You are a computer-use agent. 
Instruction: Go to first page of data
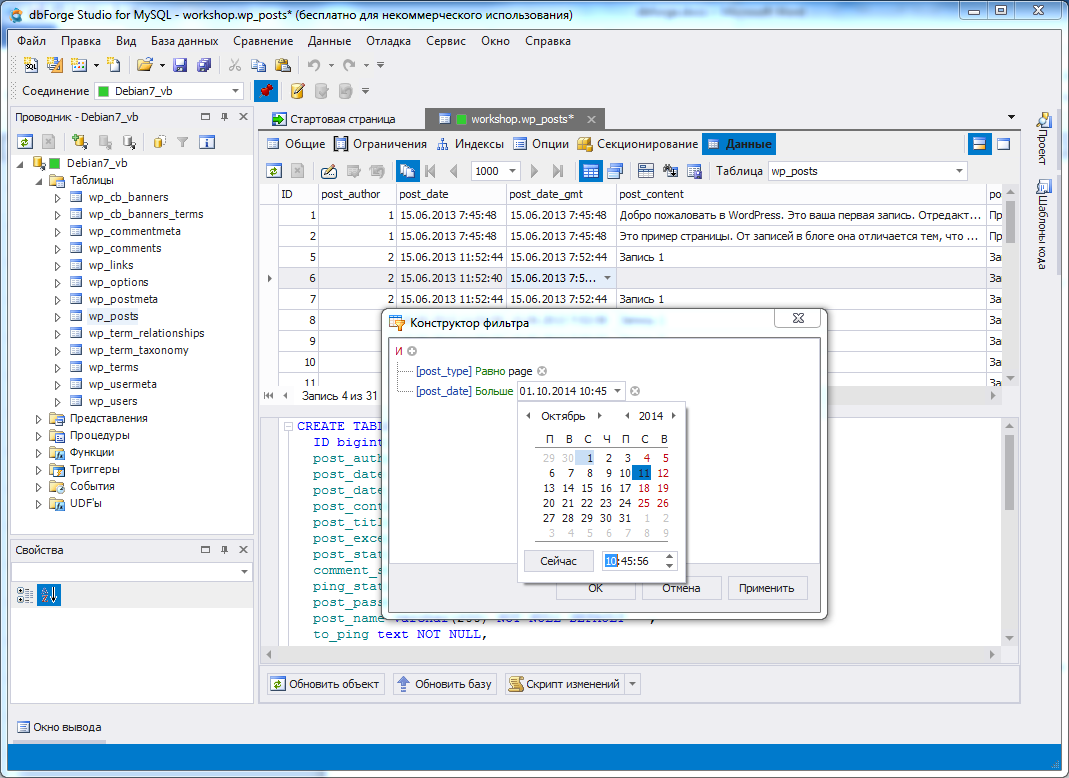pyautogui.click(x=430, y=171)
